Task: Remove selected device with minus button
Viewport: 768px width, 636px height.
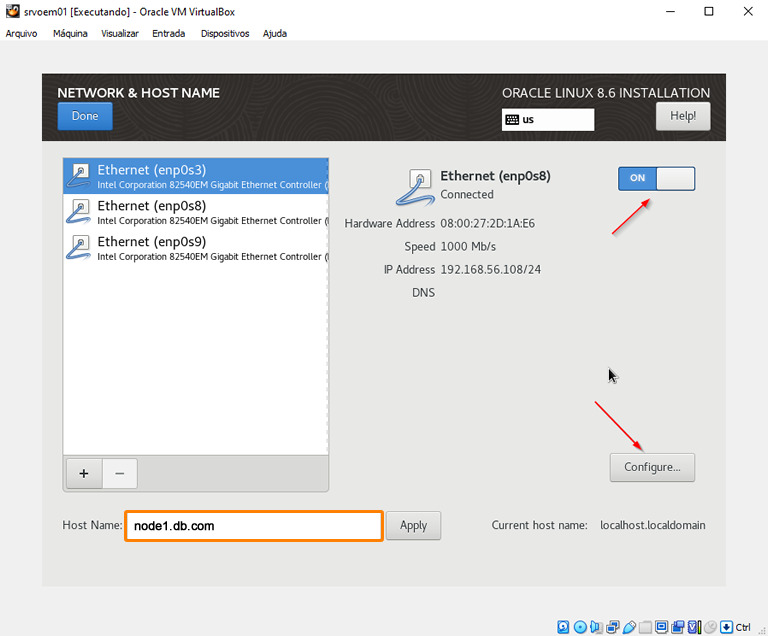Action: (x=120, y=473)
